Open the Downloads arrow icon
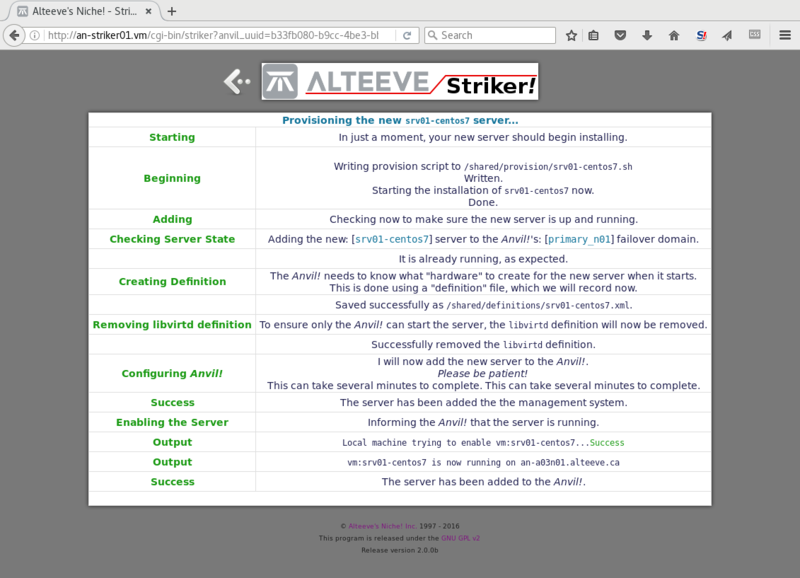This screenshot has width=800, height=578. pyautogui.click(x=647, y=35)
